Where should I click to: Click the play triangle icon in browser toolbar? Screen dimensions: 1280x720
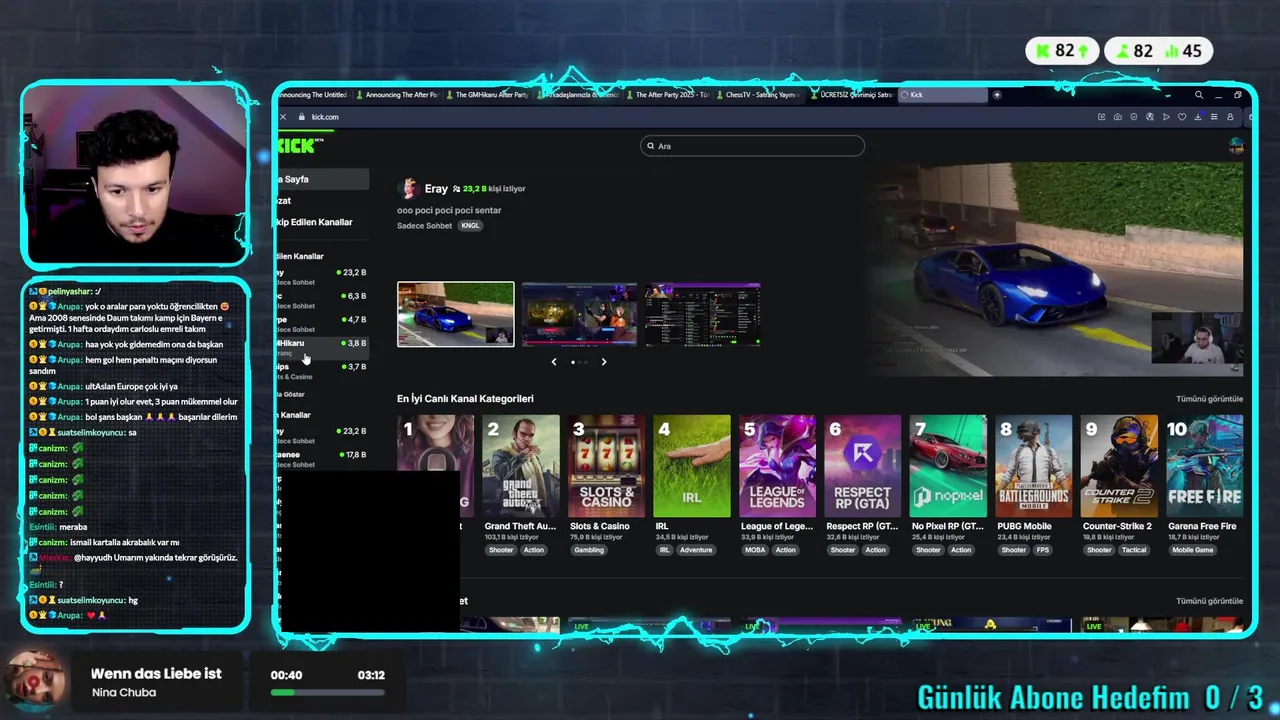click(1166, 117)
